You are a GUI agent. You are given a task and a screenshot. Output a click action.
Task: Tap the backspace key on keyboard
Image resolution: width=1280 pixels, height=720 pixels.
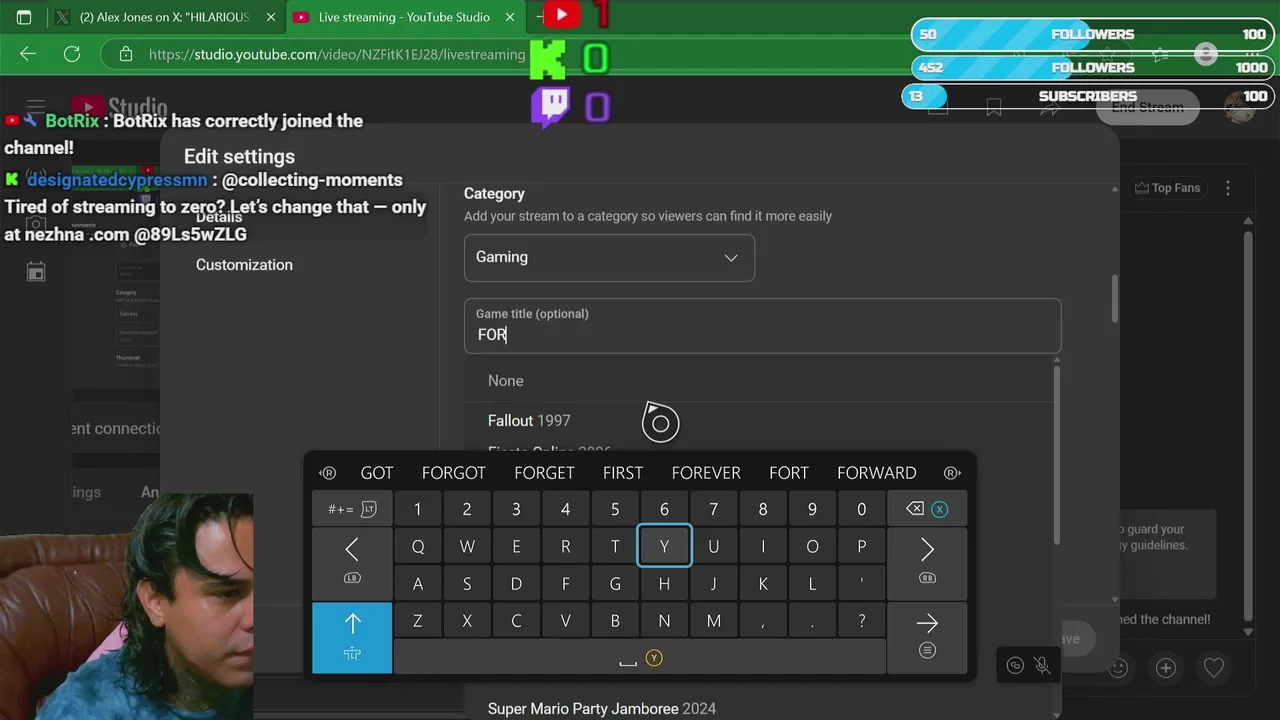[927, 509]
